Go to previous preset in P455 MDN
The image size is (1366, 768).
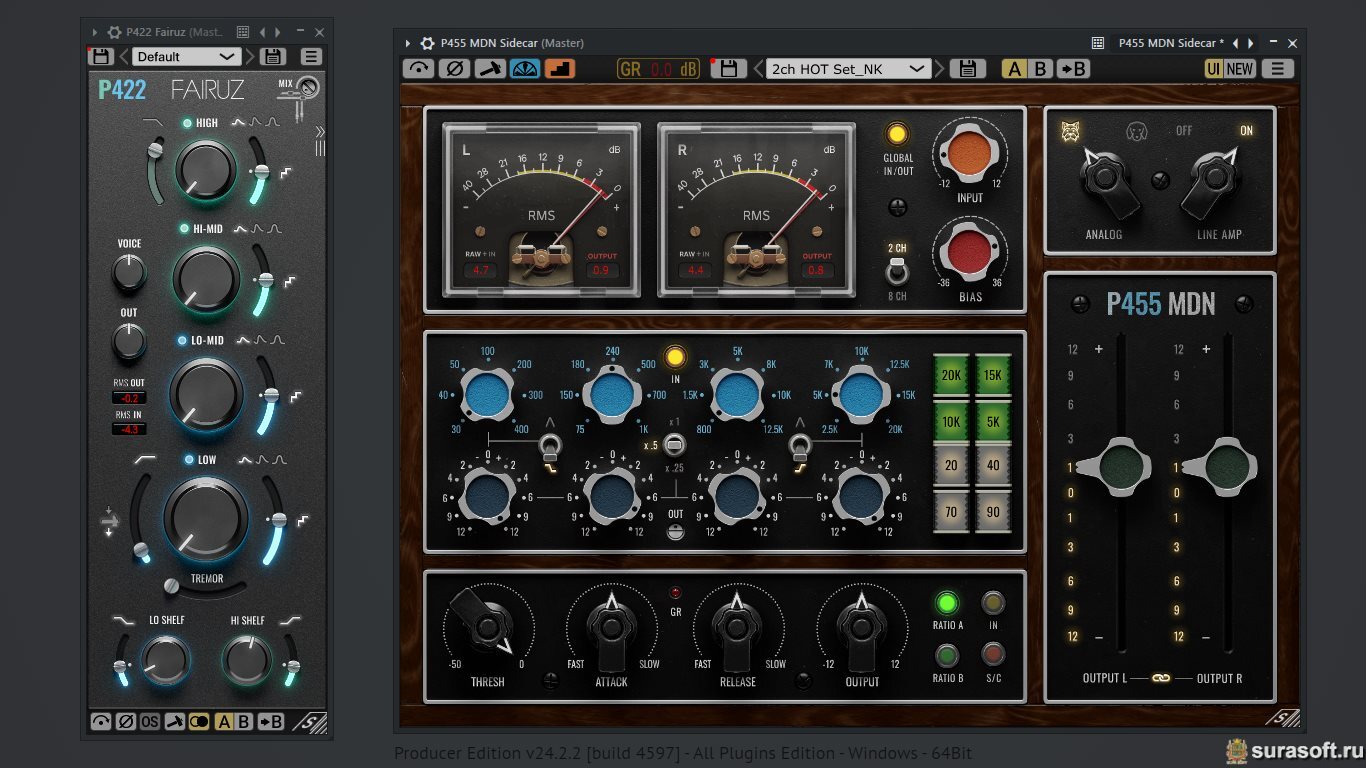(757, 69)
